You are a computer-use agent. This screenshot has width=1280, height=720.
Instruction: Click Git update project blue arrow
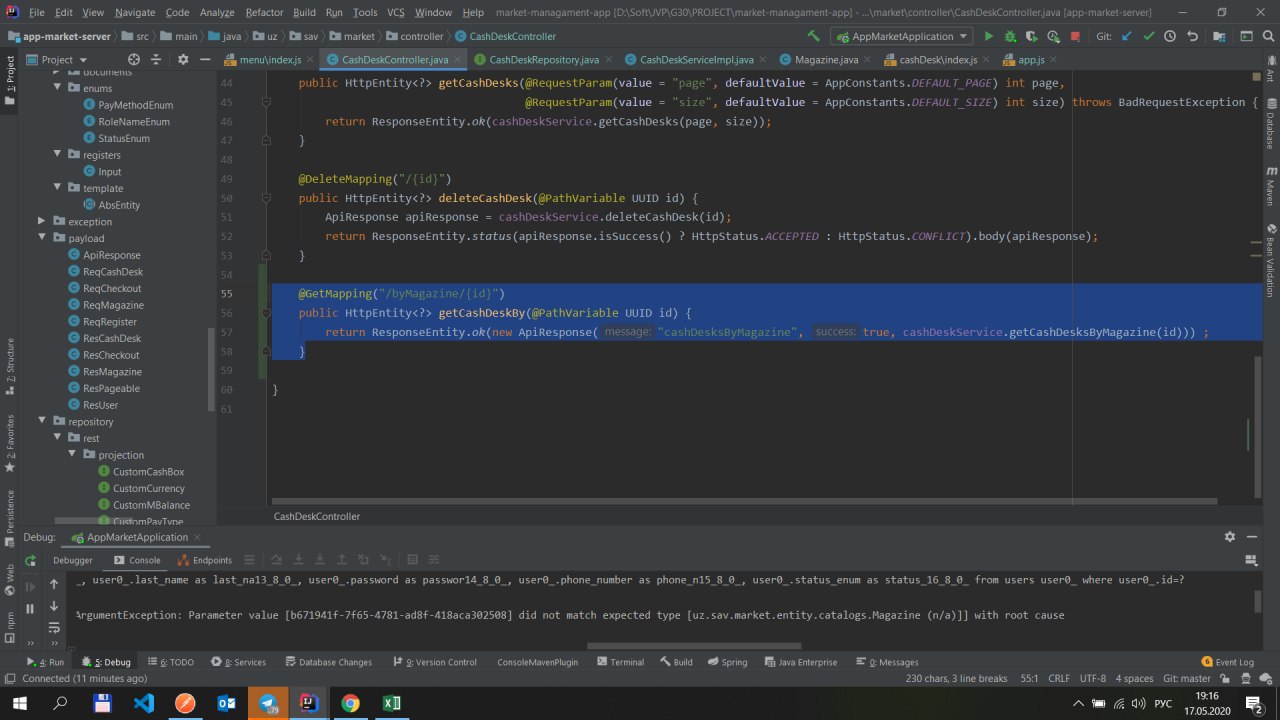click(x=1127, y=36)
